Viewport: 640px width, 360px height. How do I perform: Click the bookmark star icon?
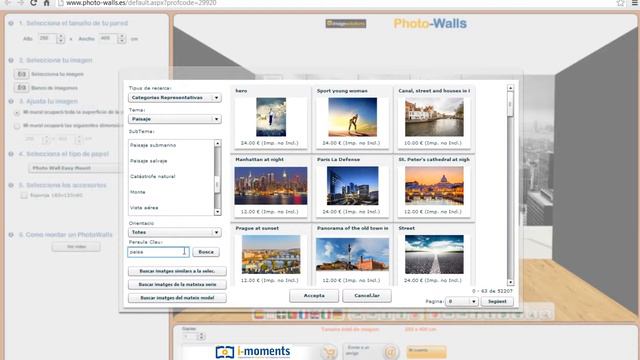[620, 3]
